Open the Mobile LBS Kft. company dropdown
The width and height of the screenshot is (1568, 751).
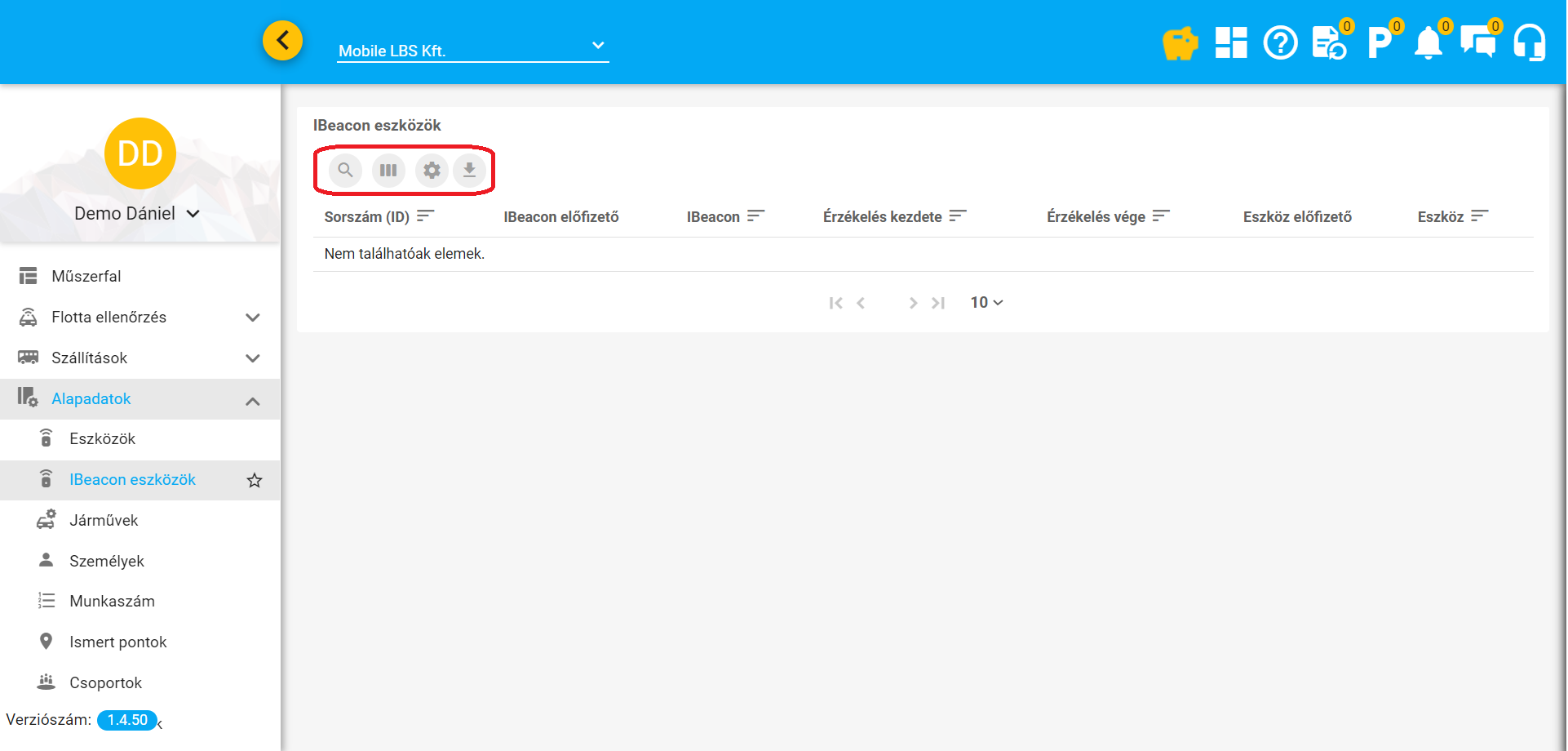tap(472, 50)
